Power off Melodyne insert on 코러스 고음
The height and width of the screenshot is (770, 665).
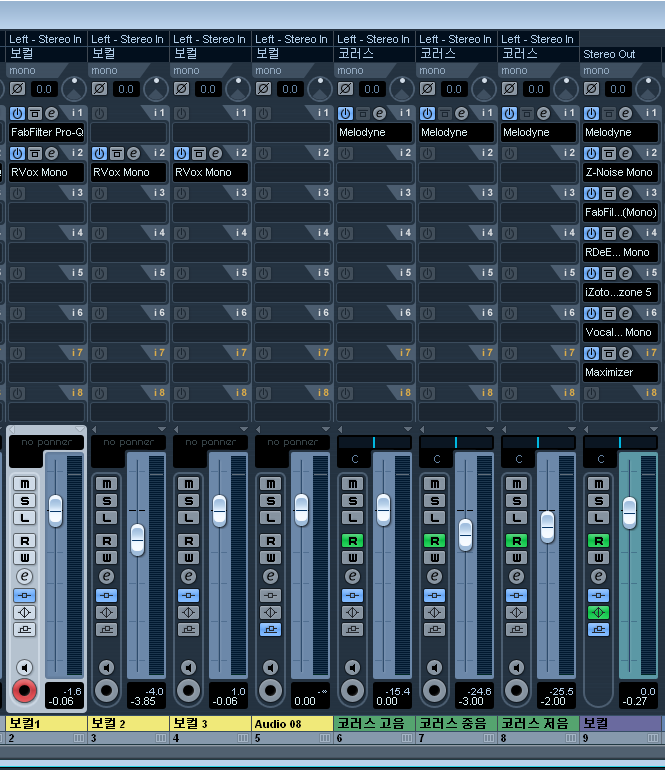click(345, 113)
